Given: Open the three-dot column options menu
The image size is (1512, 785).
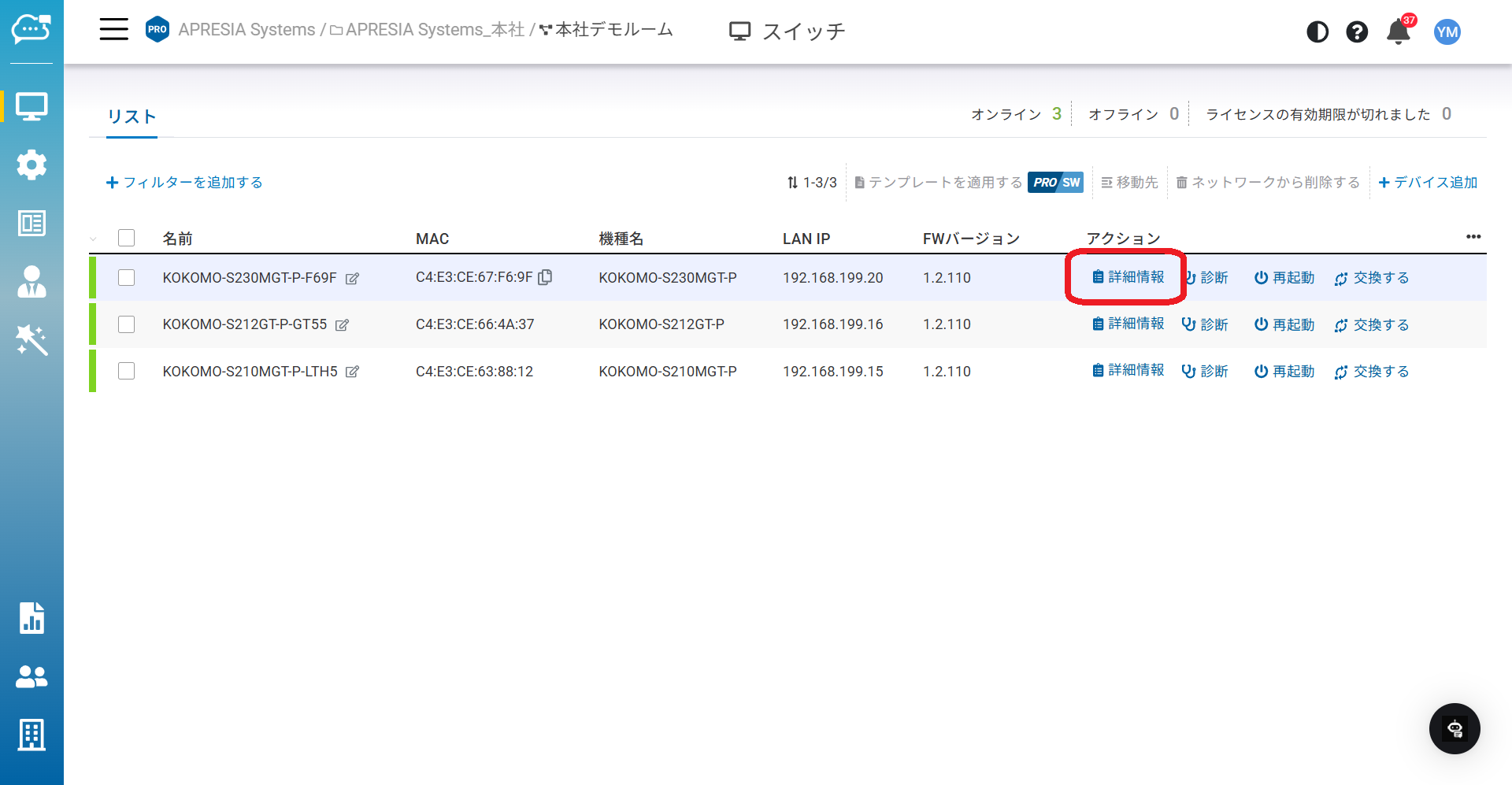Looking at the screenshot, I should click(x=1473, y=237).
